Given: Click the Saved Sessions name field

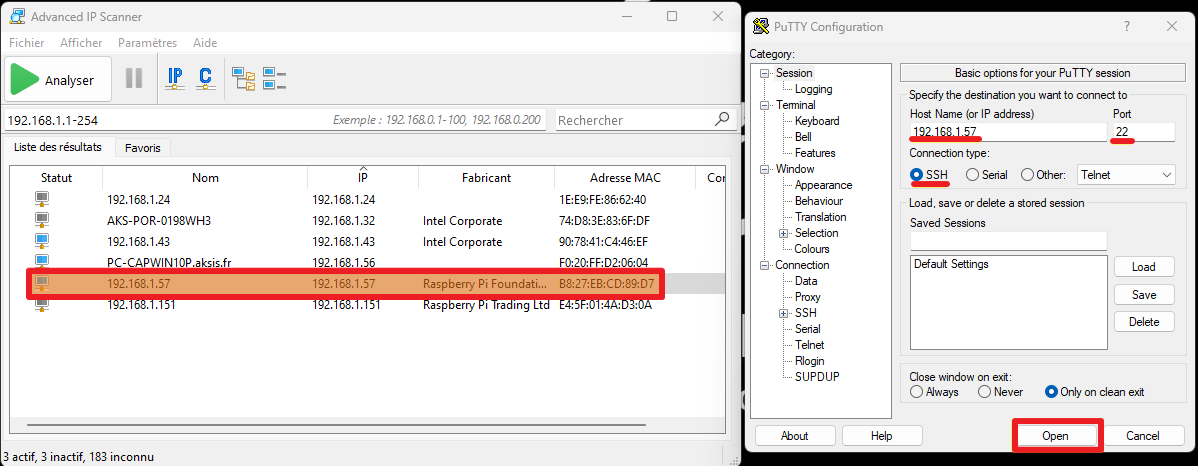Looking at the screenshot, I should point(1008,241).
